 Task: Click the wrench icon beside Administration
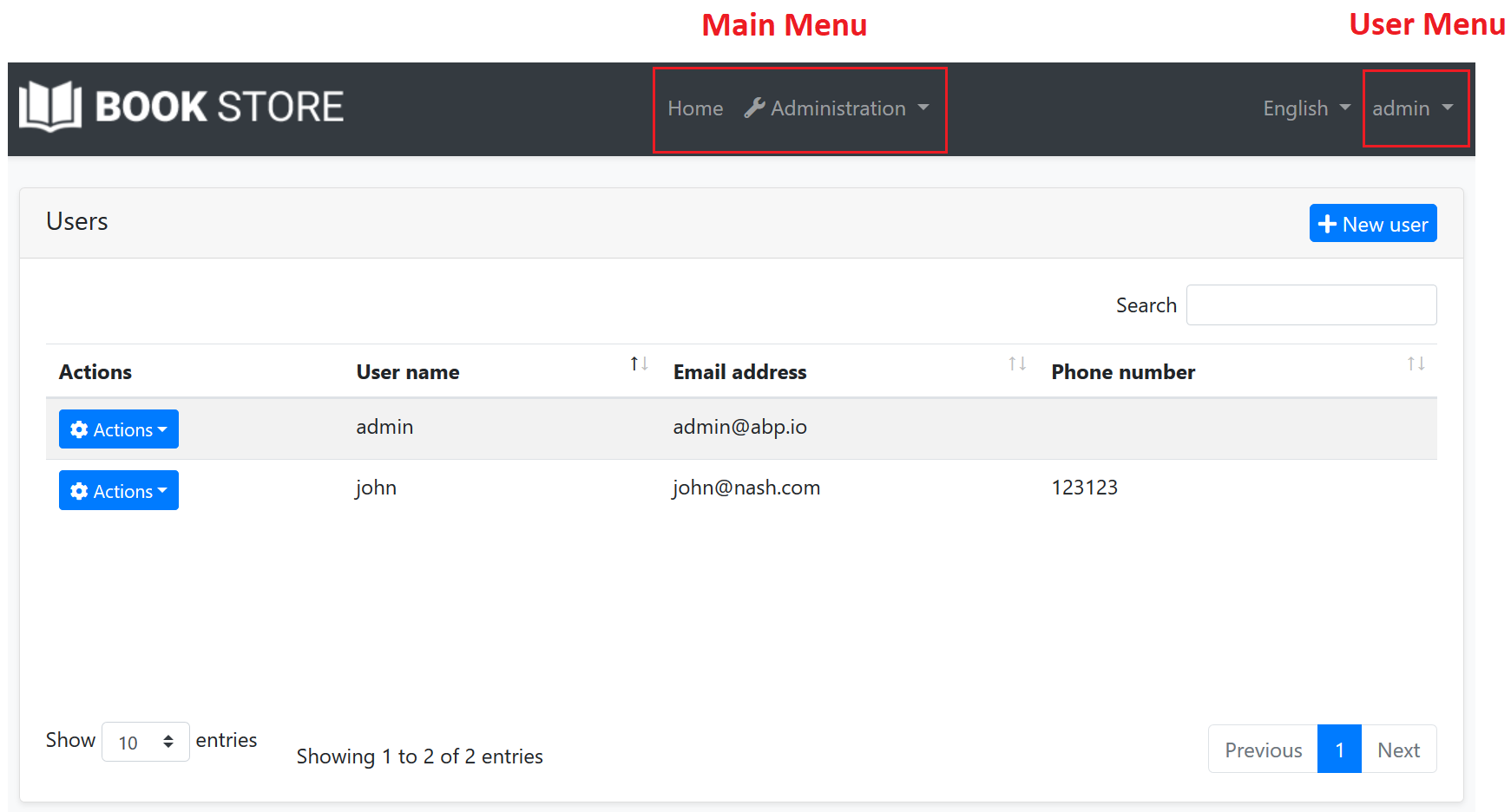pos(754,108)
